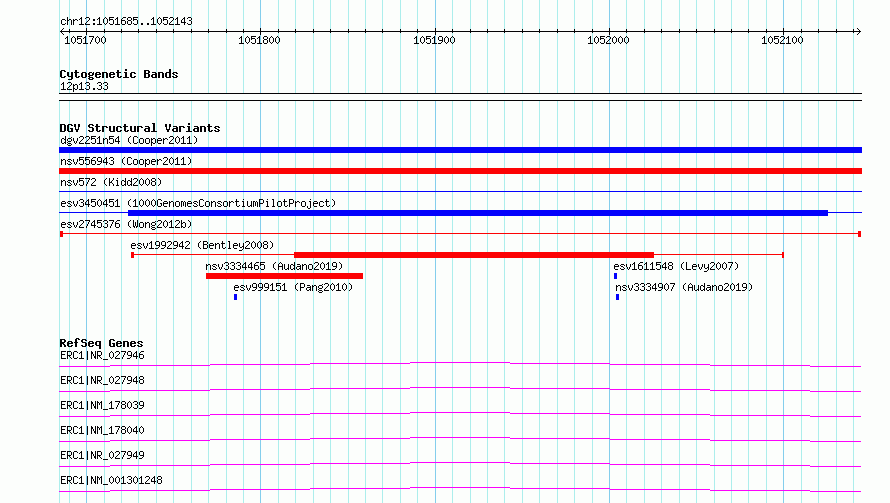Open the nsv556943 (Cooper2011) label
The image size is (890, 503).
click(x=126, y=161)
